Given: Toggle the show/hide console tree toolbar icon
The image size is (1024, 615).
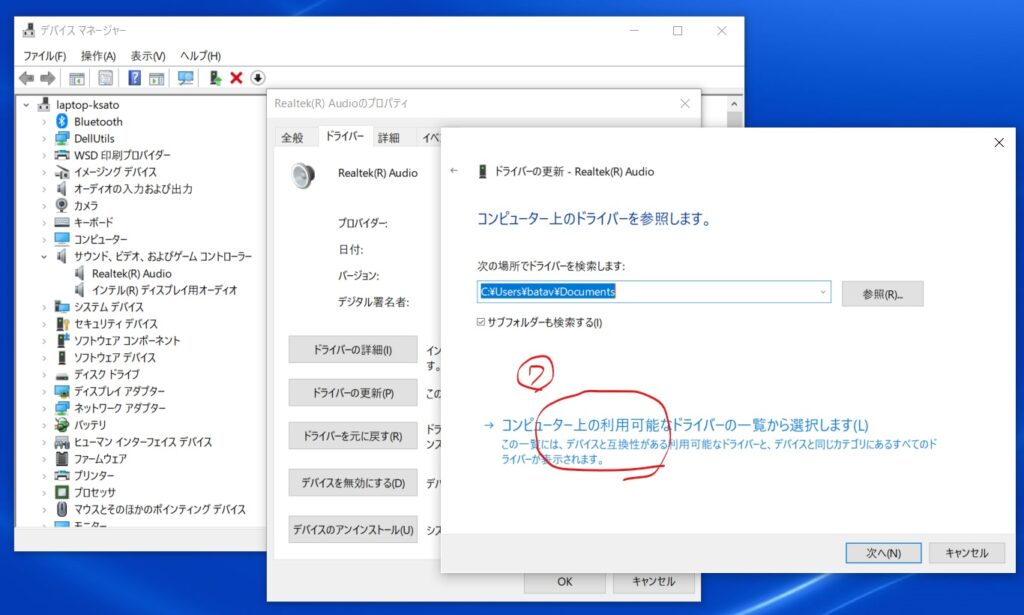Looking at the screenshot, I should point(77,78).
